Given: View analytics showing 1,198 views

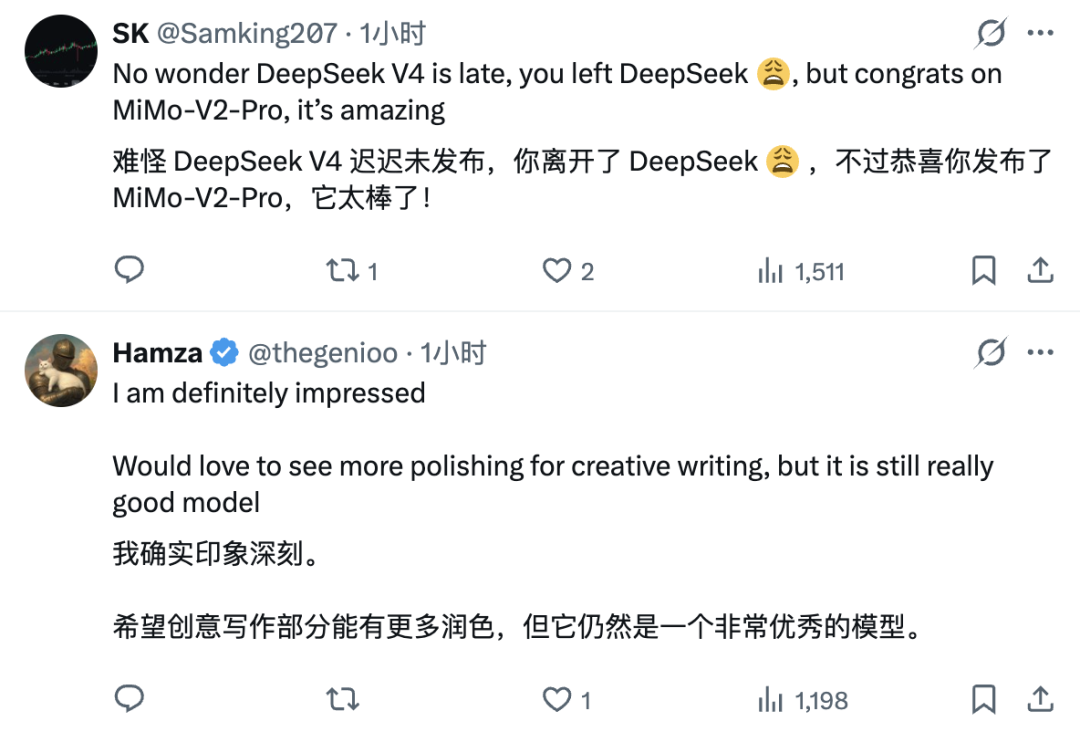Looking at the screenshot, I should pyautogui.click(x=770, y=699).
